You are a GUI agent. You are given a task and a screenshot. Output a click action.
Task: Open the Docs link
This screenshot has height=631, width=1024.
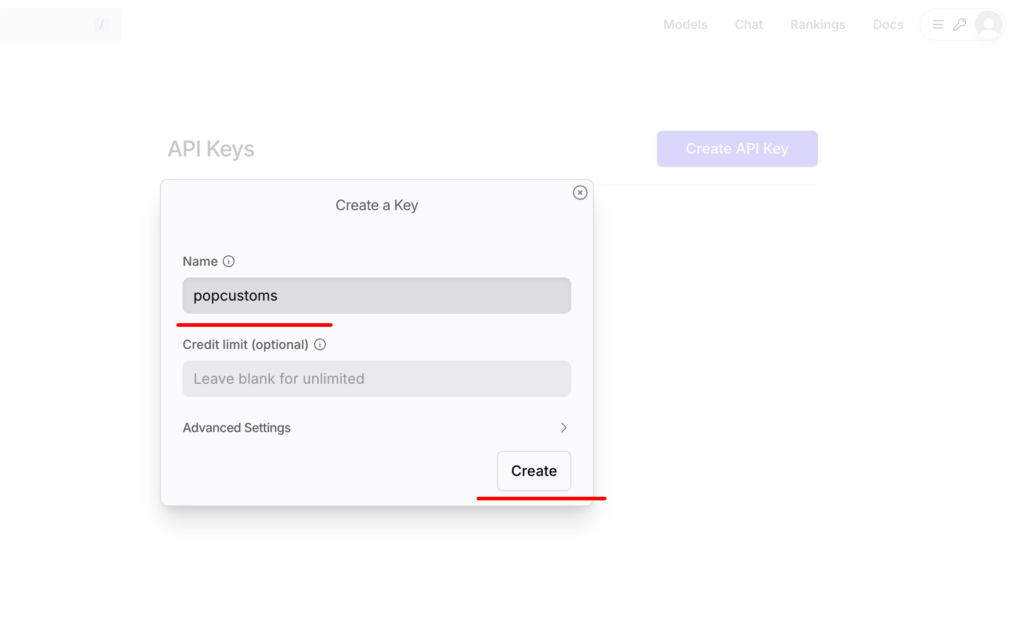(x=888, y=25)
